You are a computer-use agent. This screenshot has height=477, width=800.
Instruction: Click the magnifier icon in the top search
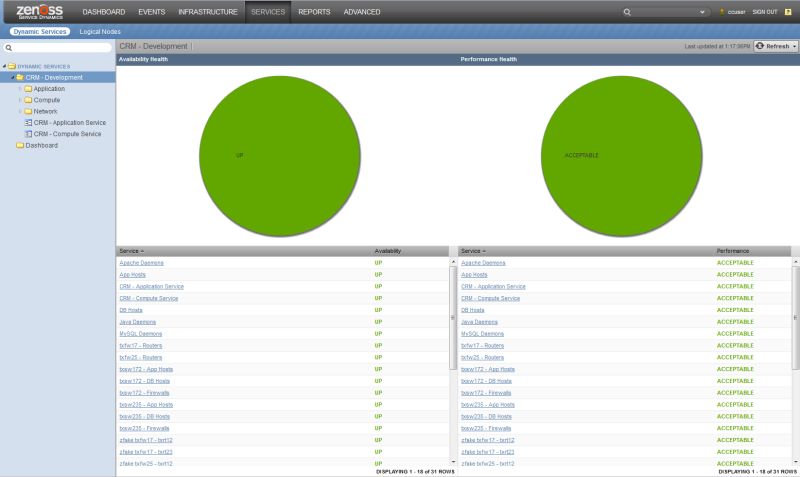pos(627,12)
